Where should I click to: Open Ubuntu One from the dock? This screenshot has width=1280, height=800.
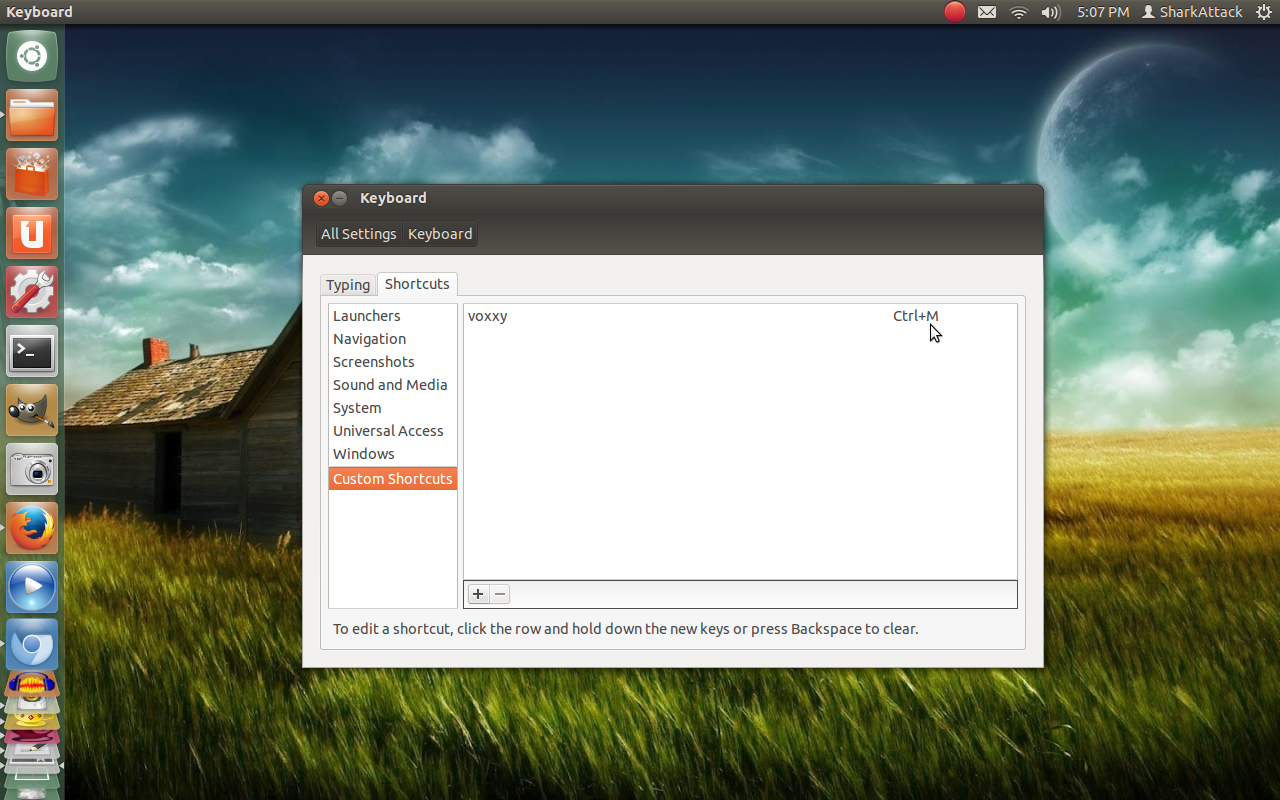[x=32, y=233]
